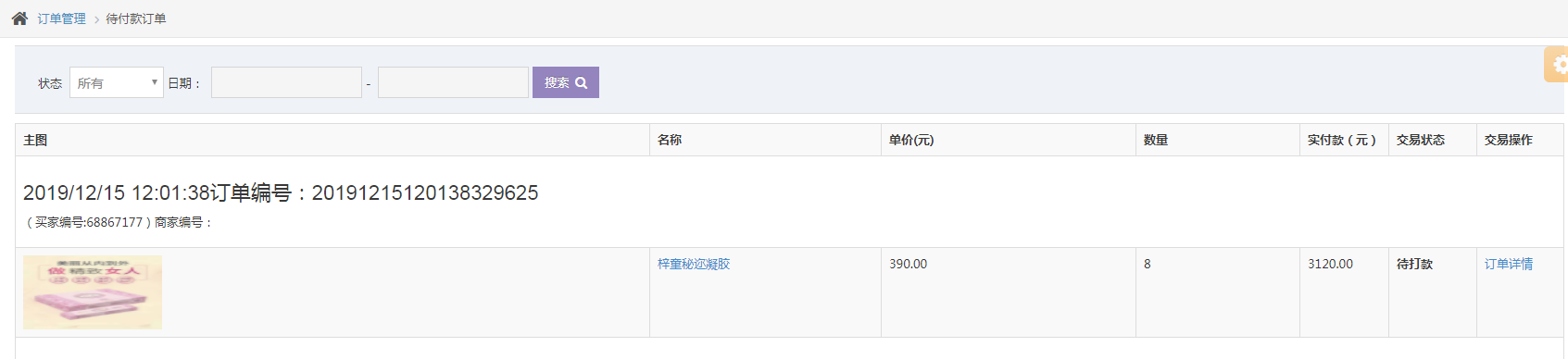Click the 单价(元) column header
1568x359 pixels.
[x=911, y=140]
